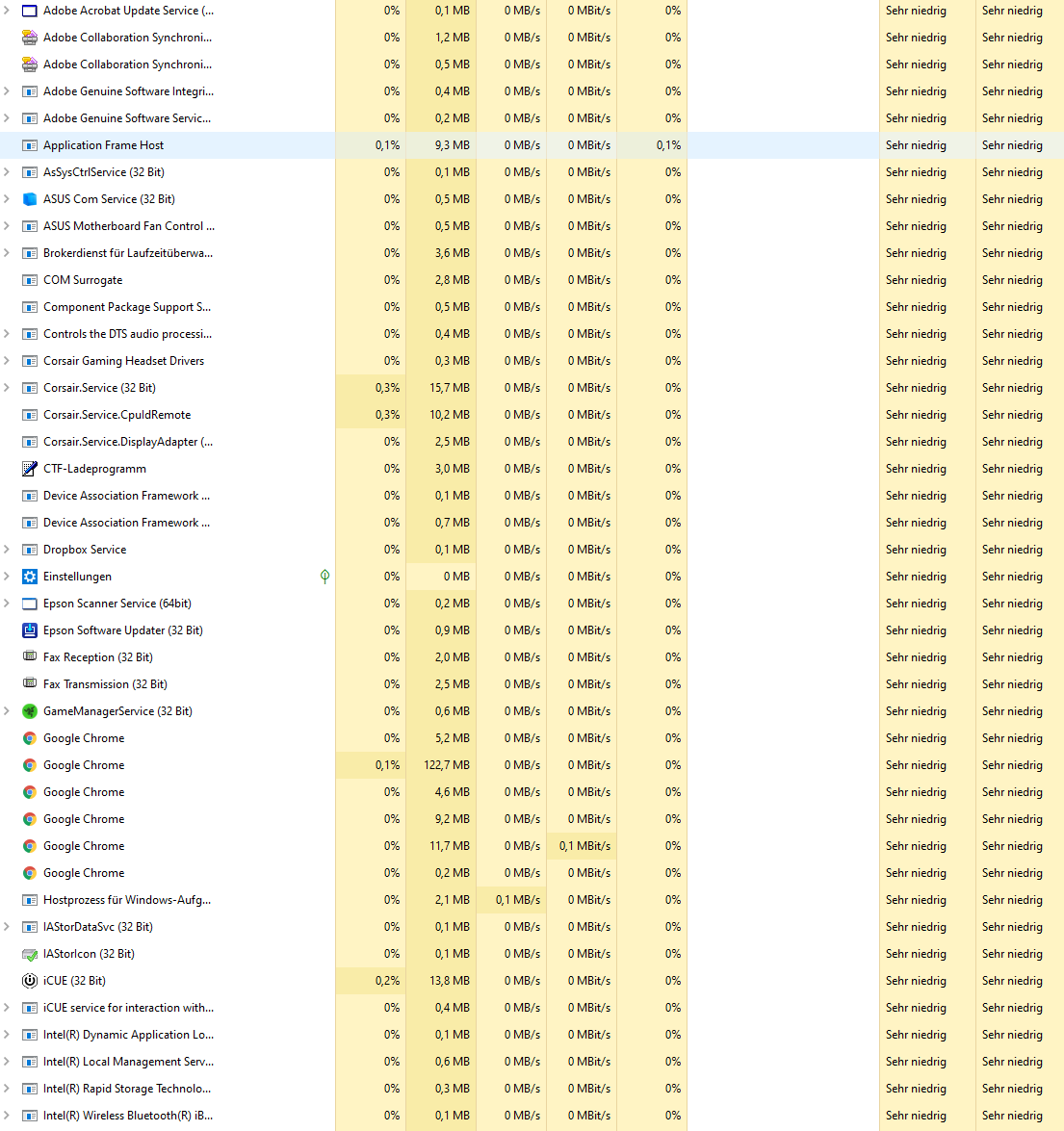
Task: Expand iCUE service for interaction row
Action: coord(7,1008)
